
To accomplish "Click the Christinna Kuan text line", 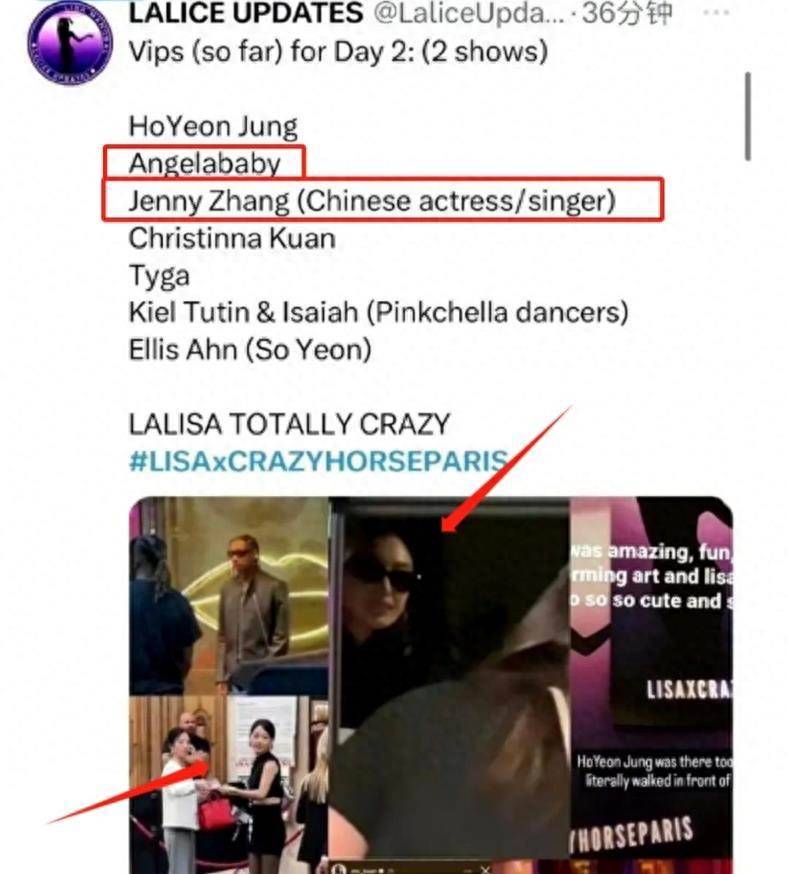I will tap(232, 238).
